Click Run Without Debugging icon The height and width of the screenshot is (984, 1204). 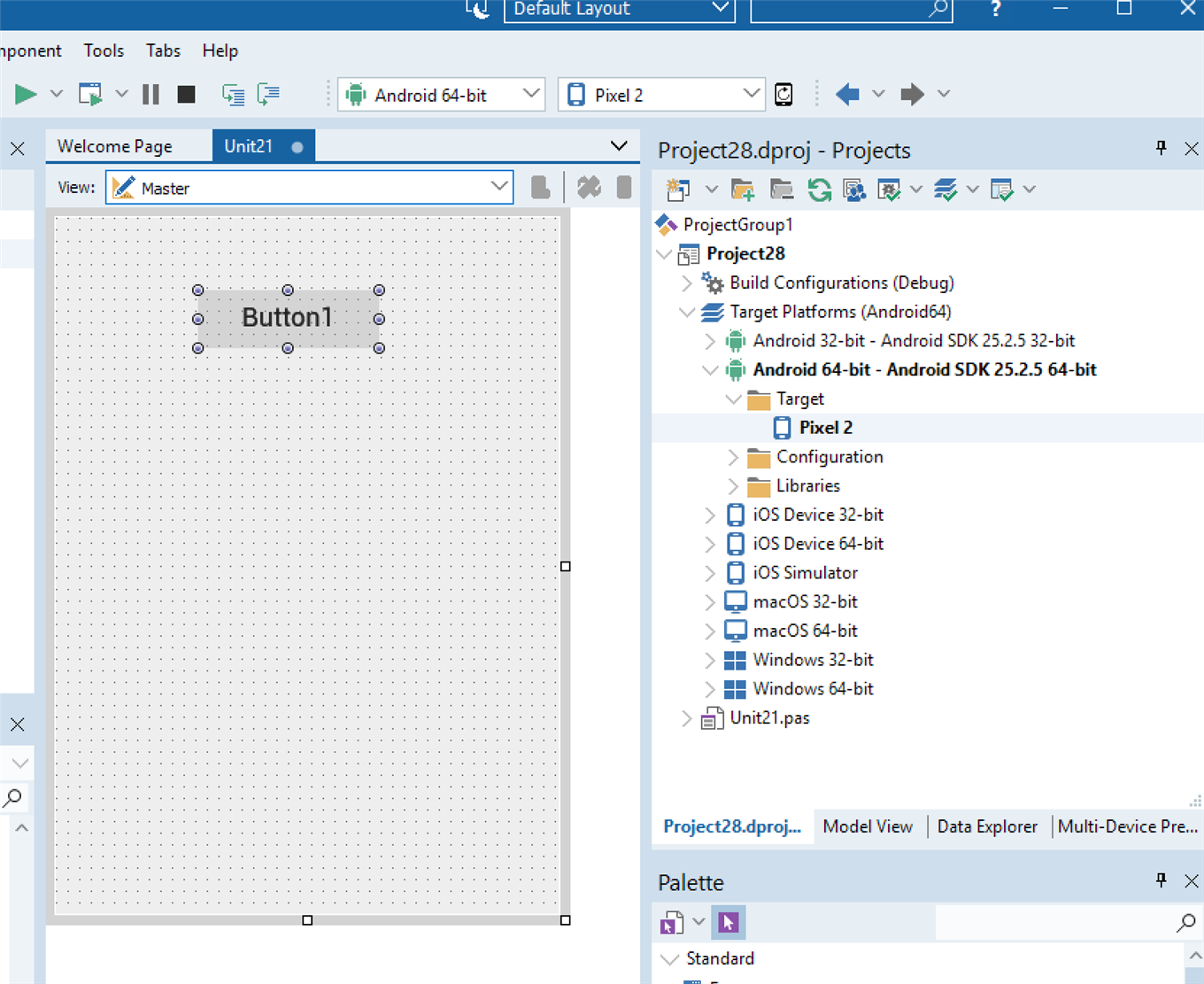(90, 94)
